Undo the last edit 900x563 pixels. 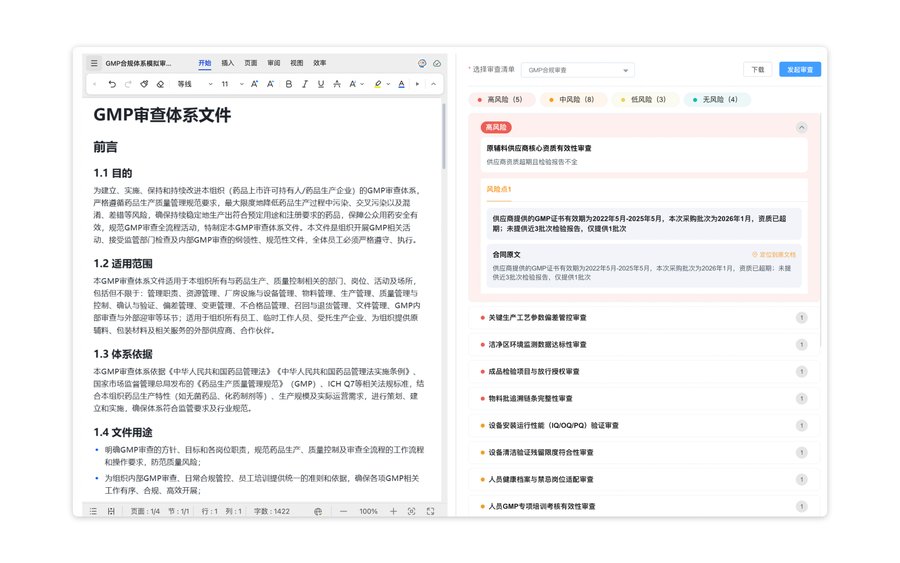tap(112, 84)
